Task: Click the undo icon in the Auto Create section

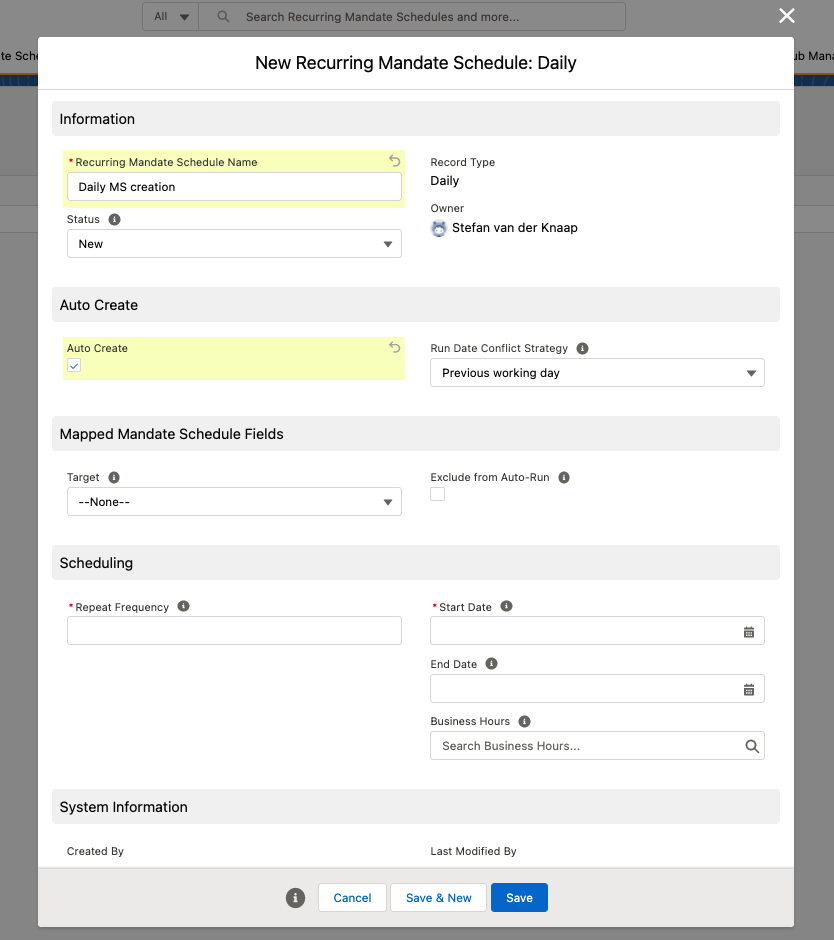Action: (394, 347)
